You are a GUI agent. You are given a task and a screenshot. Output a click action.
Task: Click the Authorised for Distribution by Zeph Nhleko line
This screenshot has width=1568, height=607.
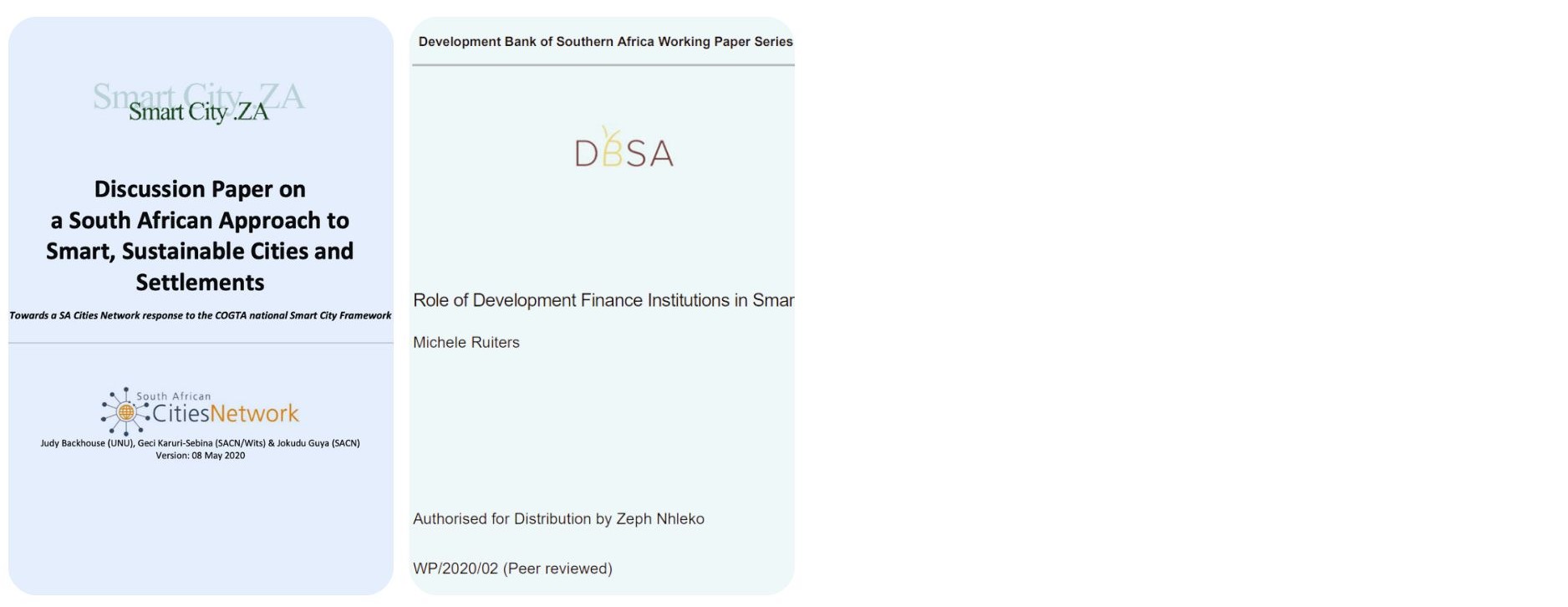(x=558, y=518)
